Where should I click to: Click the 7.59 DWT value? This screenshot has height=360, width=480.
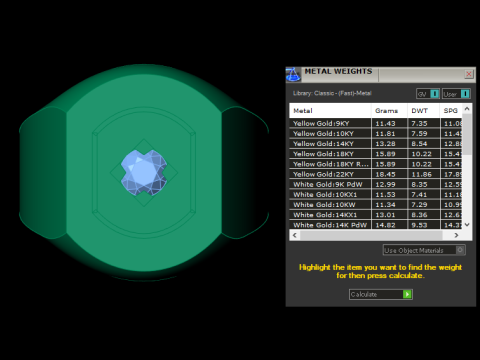coord(419,134)
